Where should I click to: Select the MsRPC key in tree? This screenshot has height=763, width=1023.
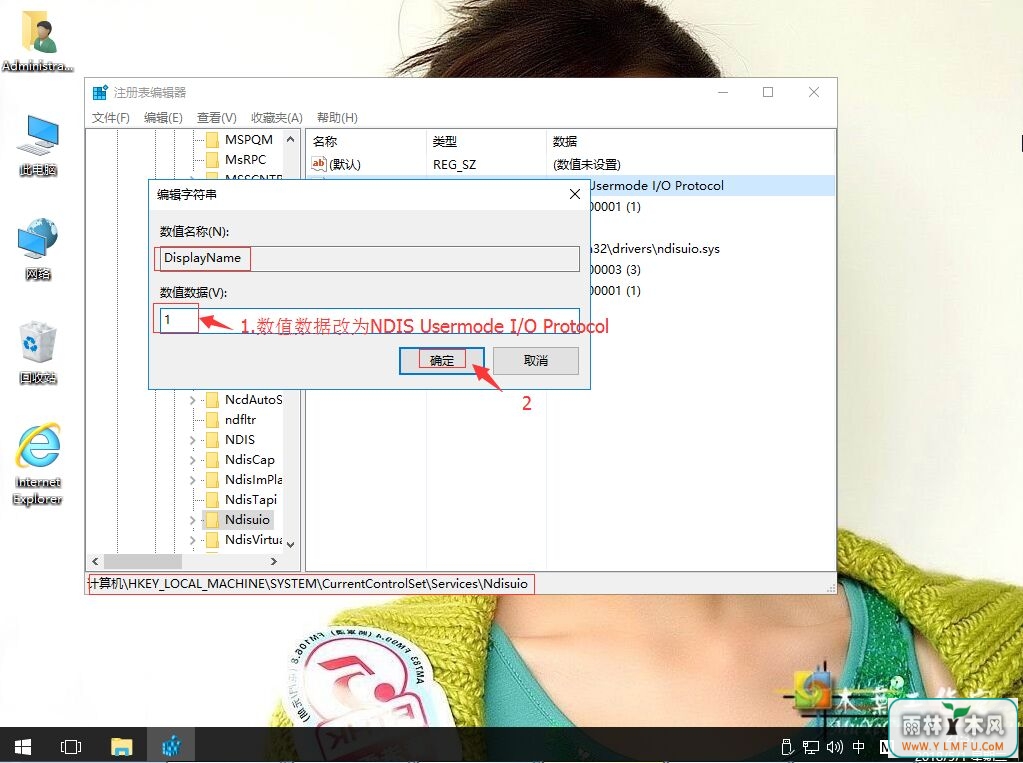click(245, 159)
